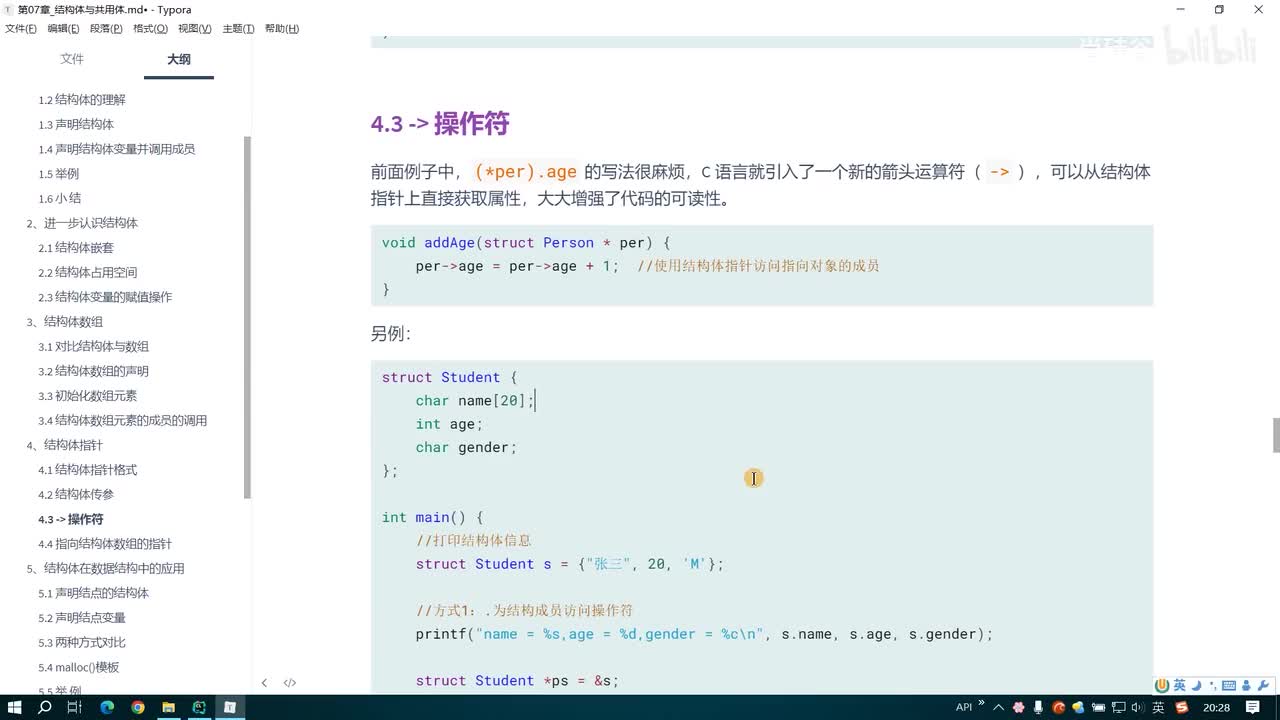Click Typora taskbar icon
This screenshot has height=720, width=1280.
(230, 707)
